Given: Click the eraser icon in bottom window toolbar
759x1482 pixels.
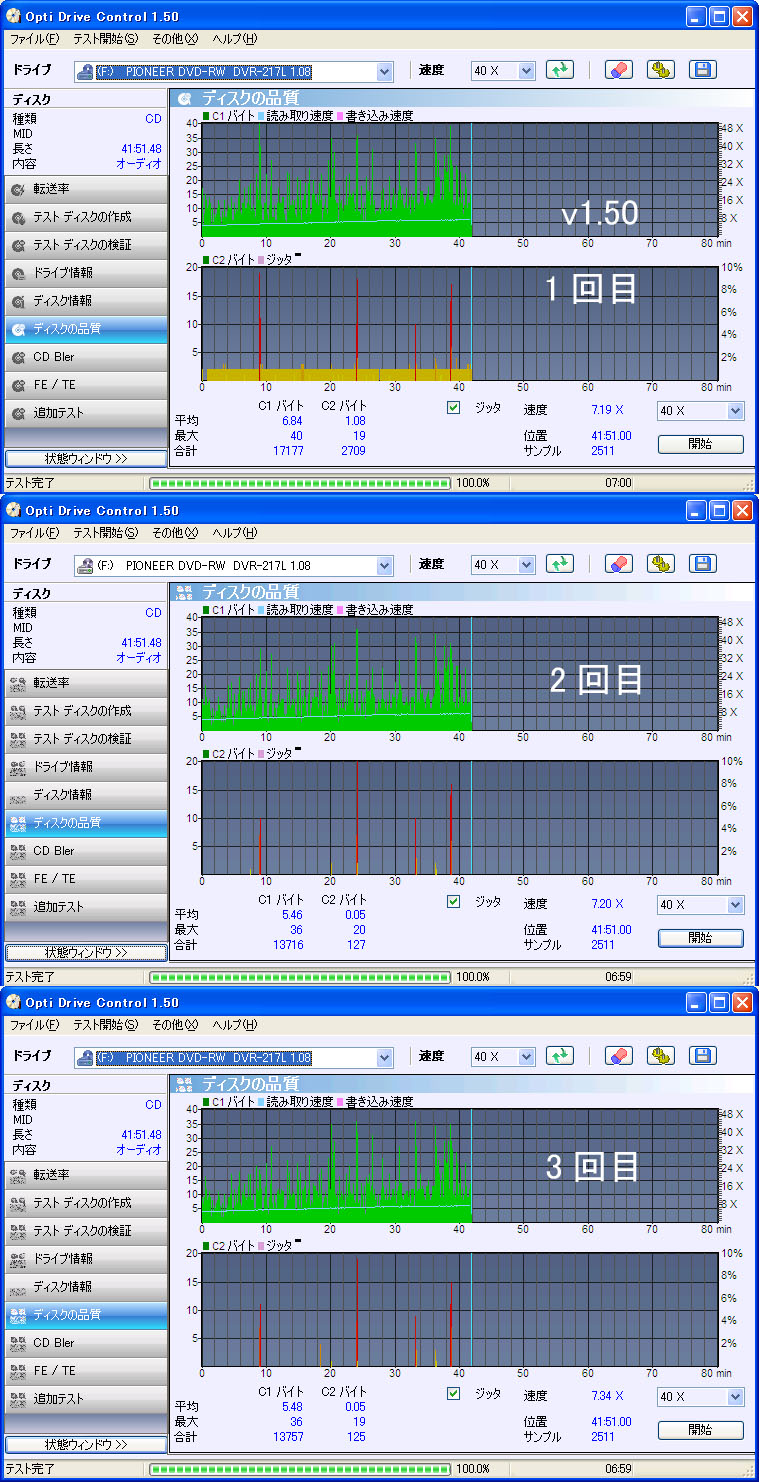Looking at the screenshot, I should [618, 1056].
